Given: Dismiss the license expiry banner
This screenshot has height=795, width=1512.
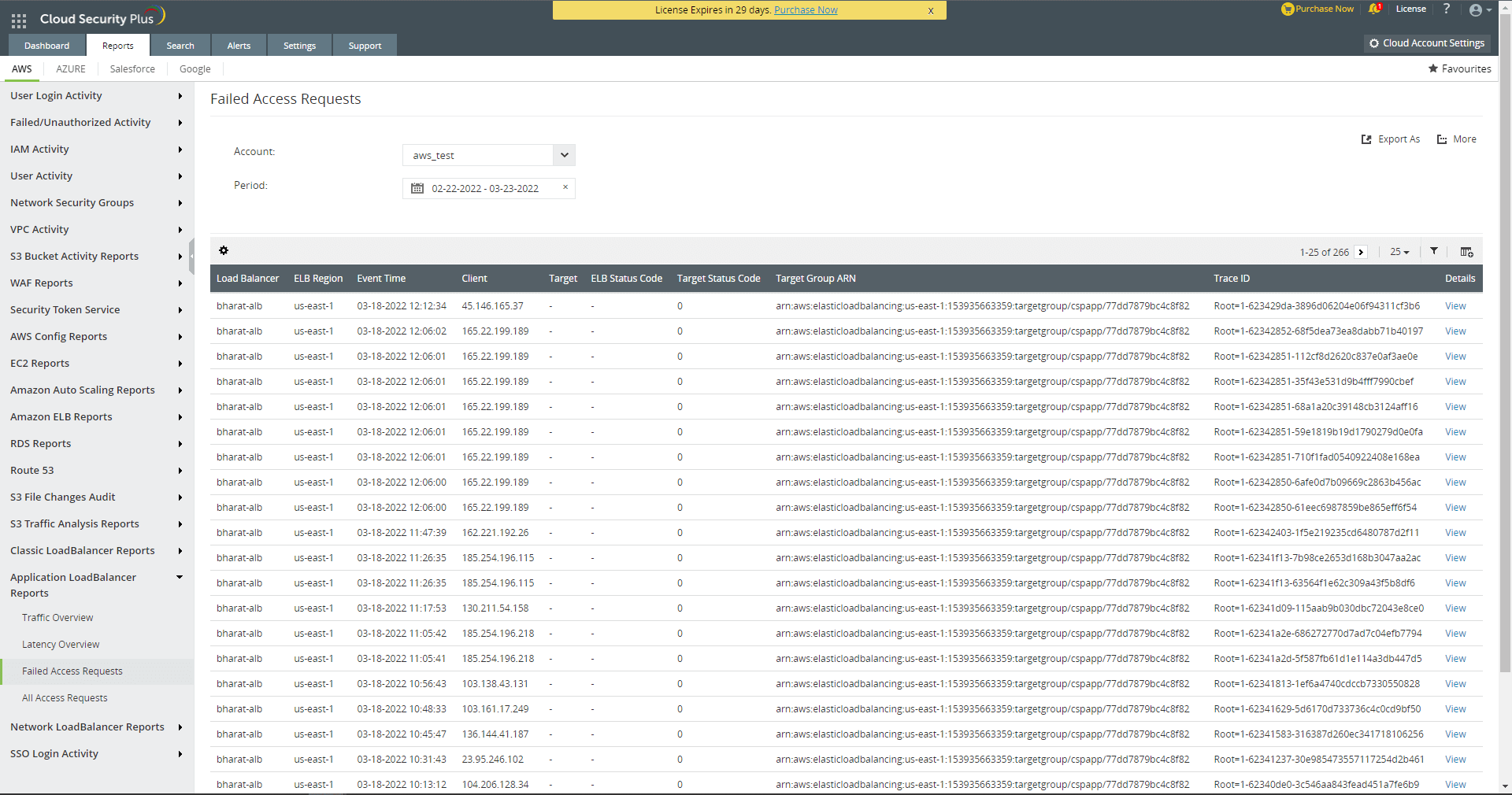Looking at the screenshot, I should [931, 11].
